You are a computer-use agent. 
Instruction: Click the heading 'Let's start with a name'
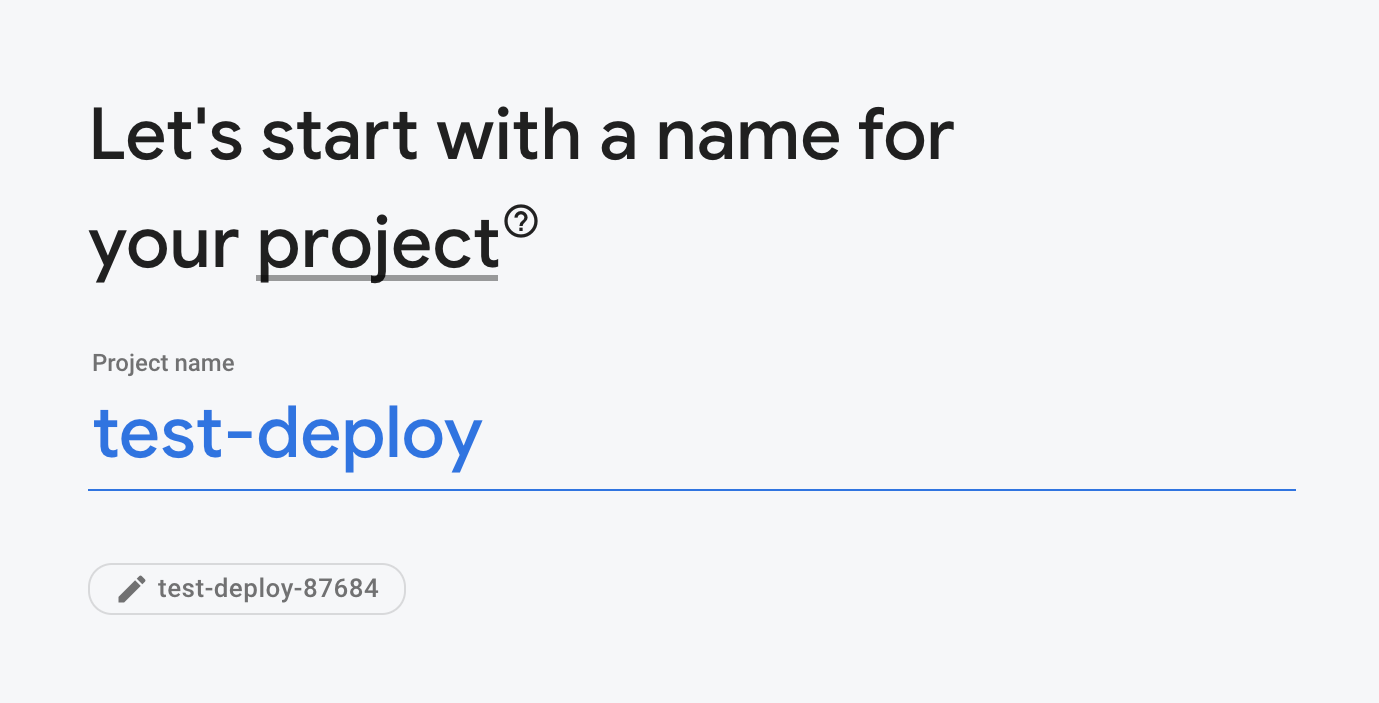pyautogui.click(x=521, y=136)
